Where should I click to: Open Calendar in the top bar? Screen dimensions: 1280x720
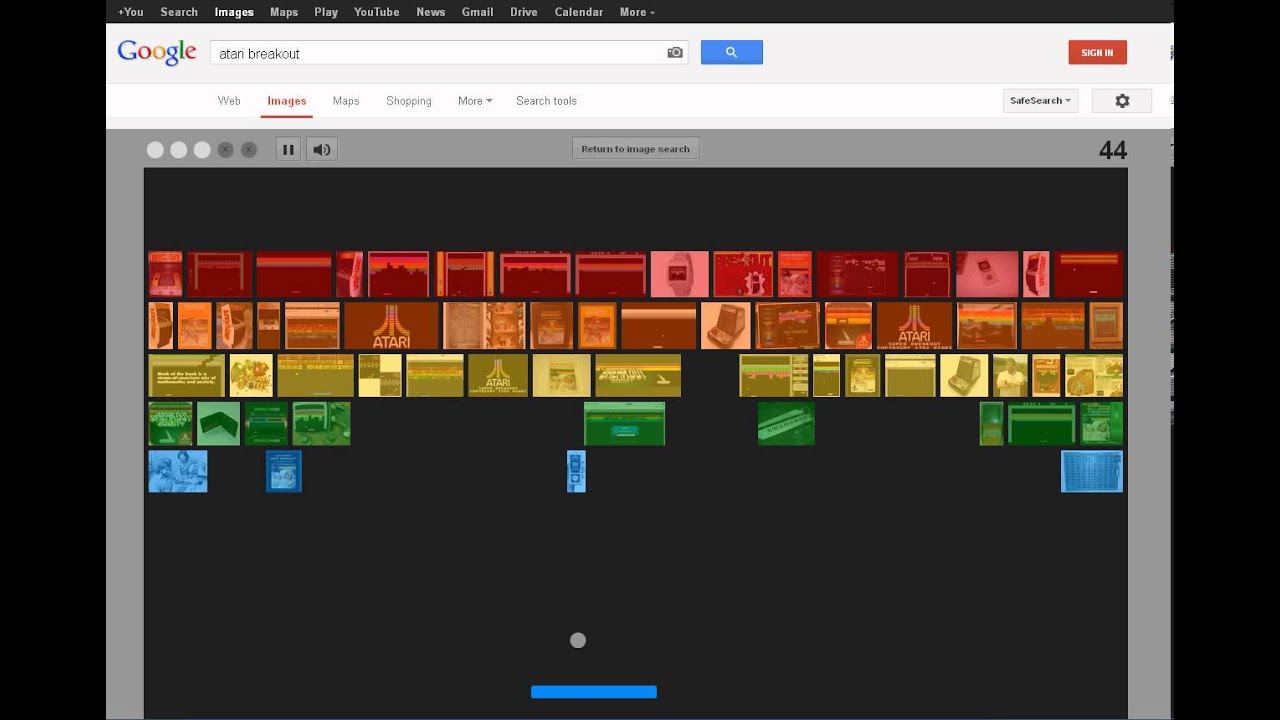579,12
